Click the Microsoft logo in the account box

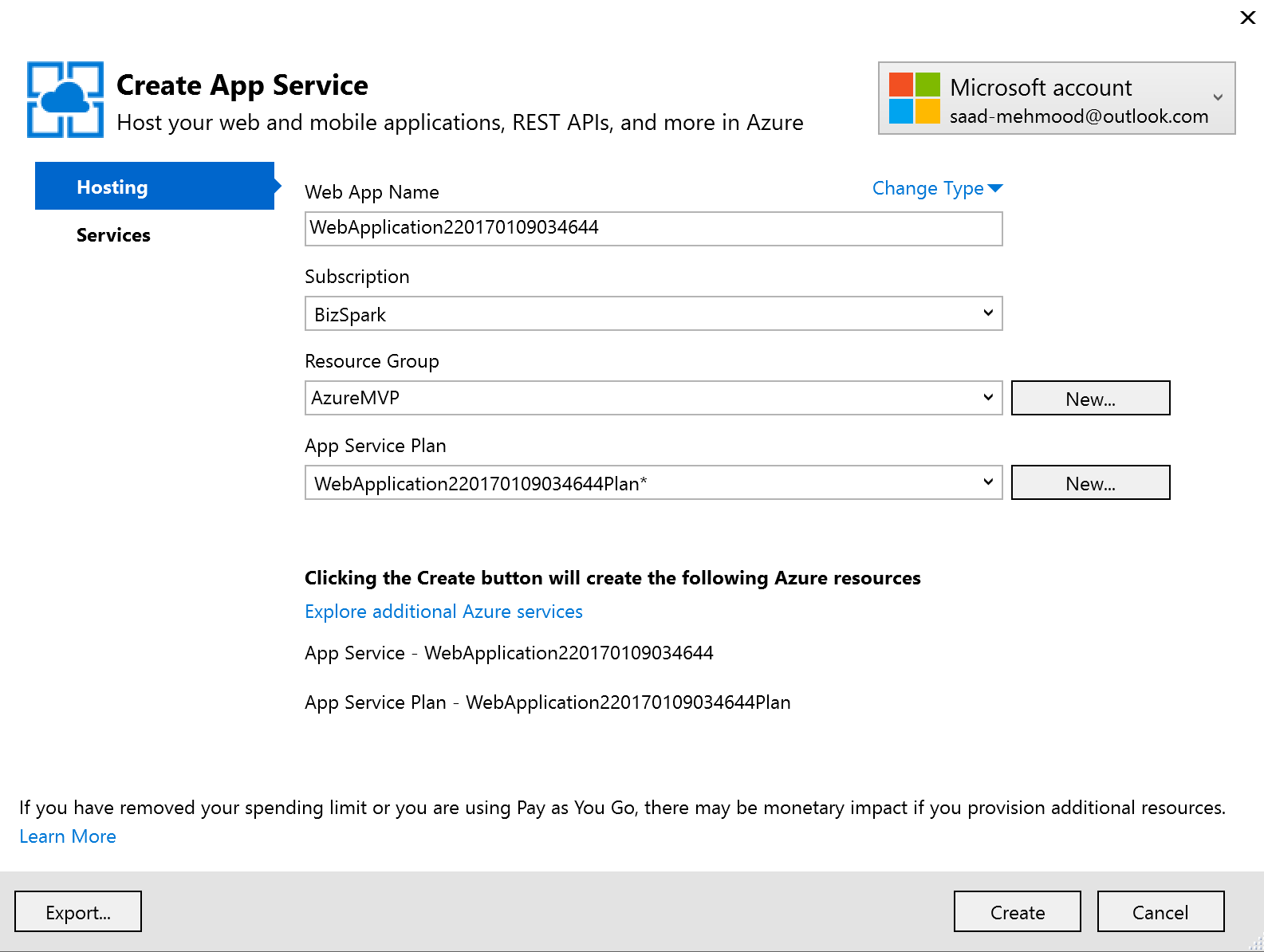click(914, 98)
